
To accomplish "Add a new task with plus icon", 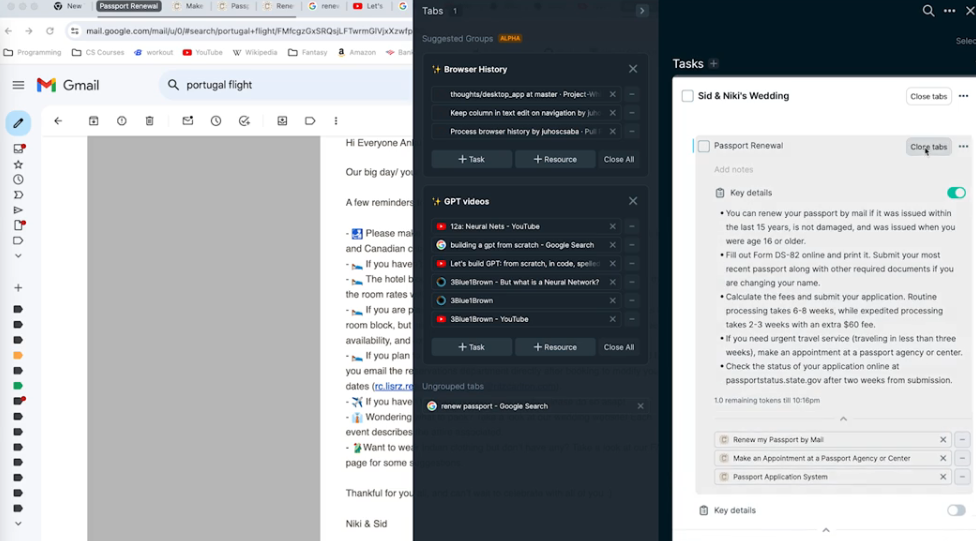I will [714, 64].
